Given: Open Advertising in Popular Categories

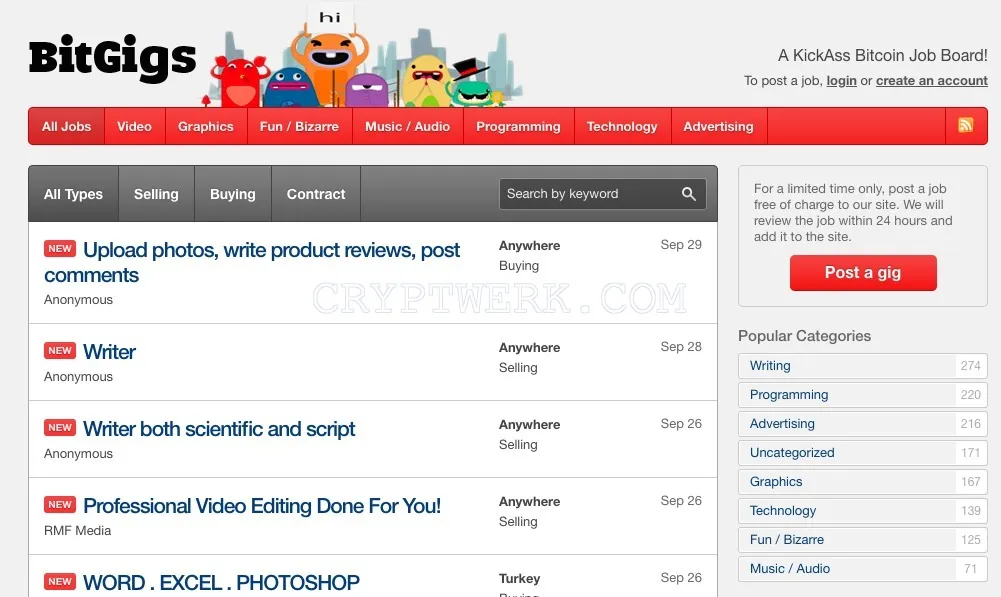Looking at the screenshot, I should (x=862, y=424).
